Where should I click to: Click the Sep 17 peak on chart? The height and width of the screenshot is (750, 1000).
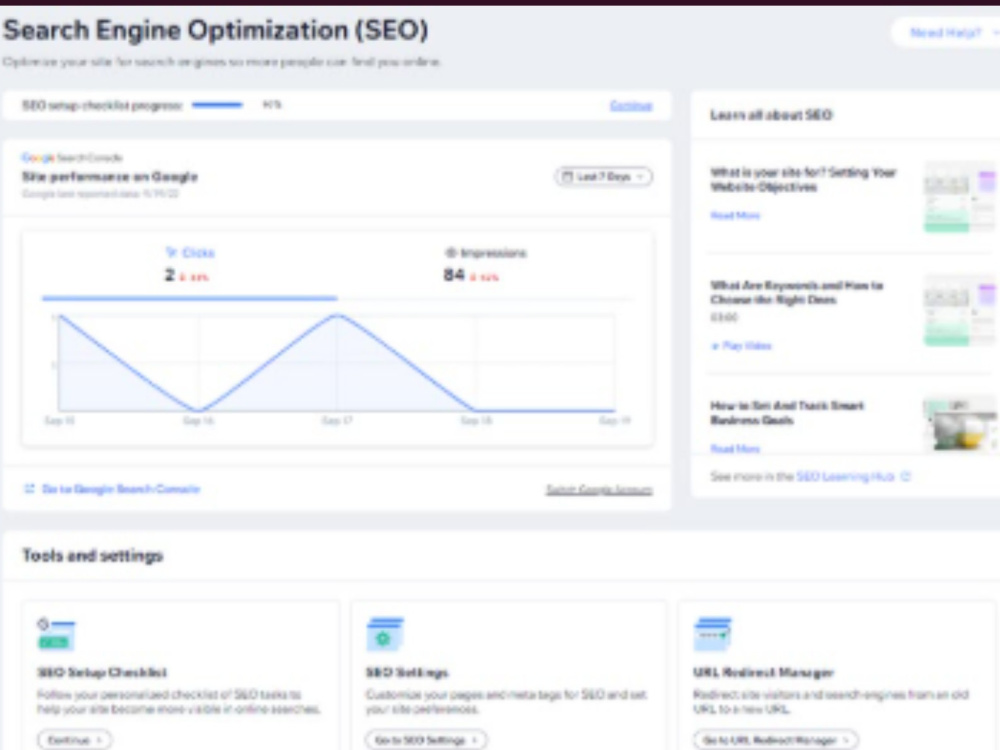[x=337, y=315]
